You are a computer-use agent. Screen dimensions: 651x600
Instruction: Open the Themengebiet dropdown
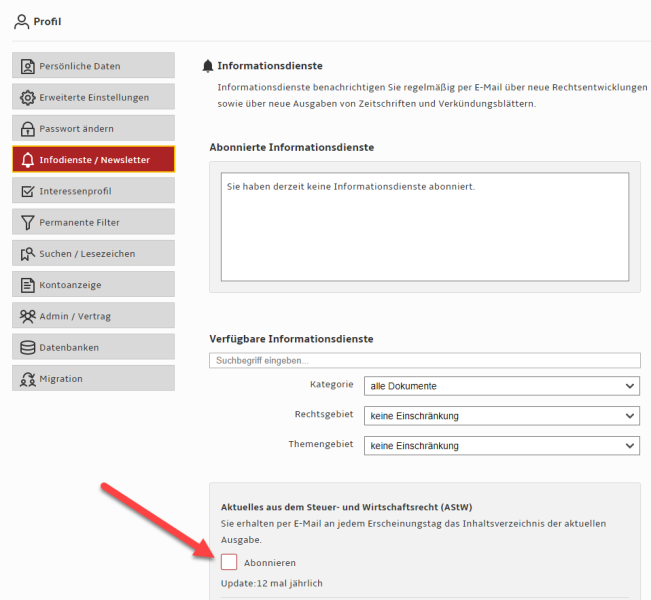point(501,446)
